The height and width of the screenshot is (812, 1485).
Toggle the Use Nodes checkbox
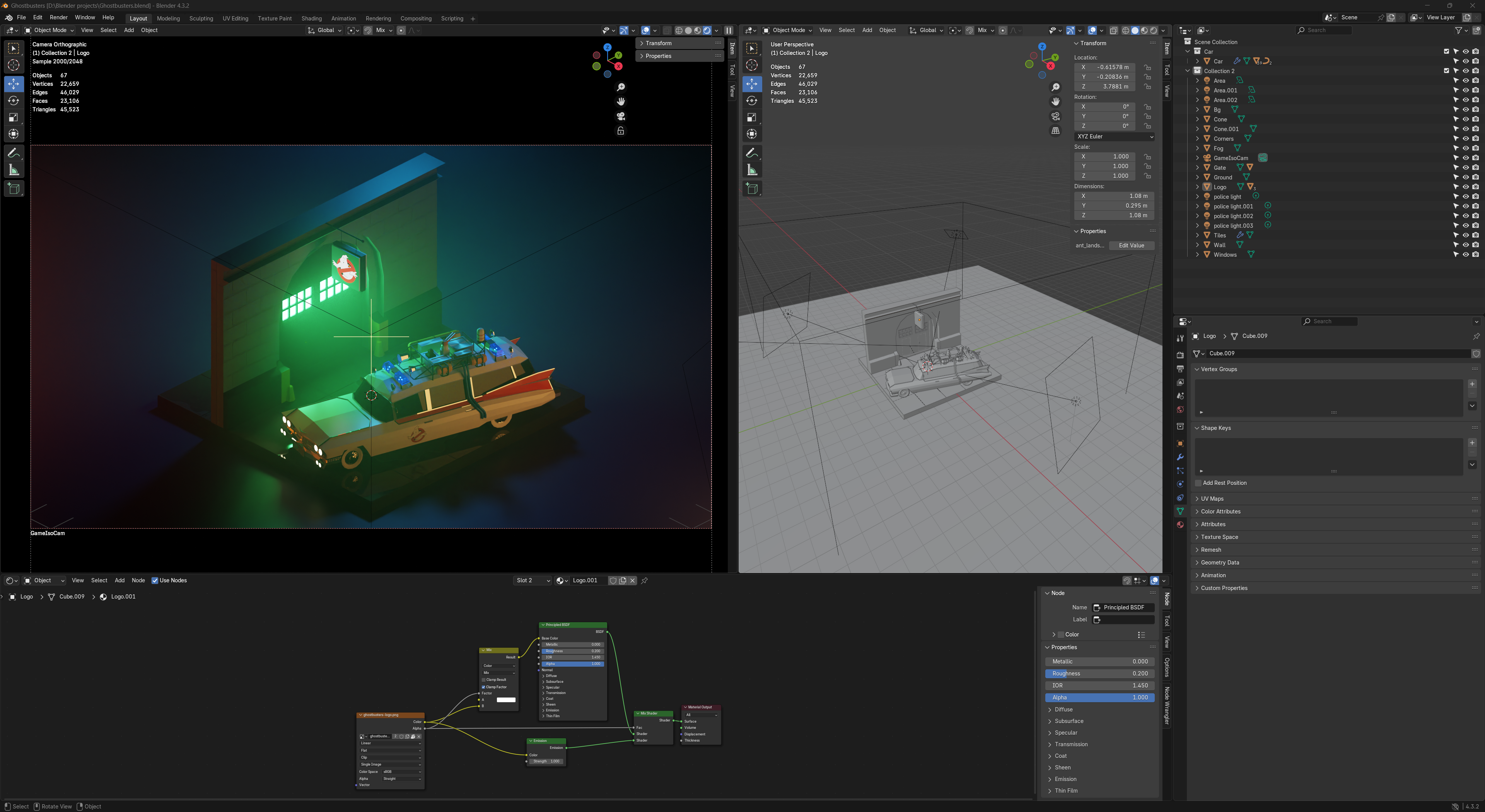tap(155, 580)
